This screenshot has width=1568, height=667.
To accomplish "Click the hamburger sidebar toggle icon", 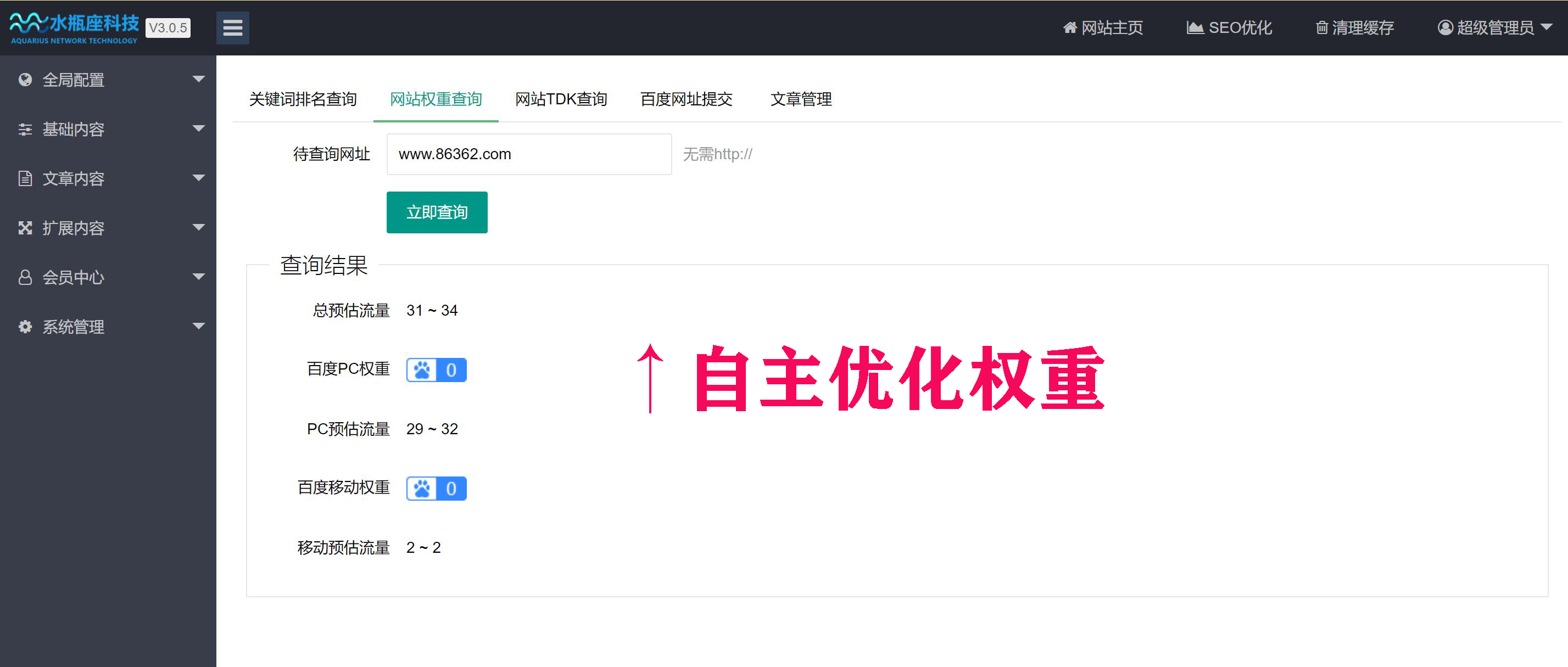I will click(232, 28).
